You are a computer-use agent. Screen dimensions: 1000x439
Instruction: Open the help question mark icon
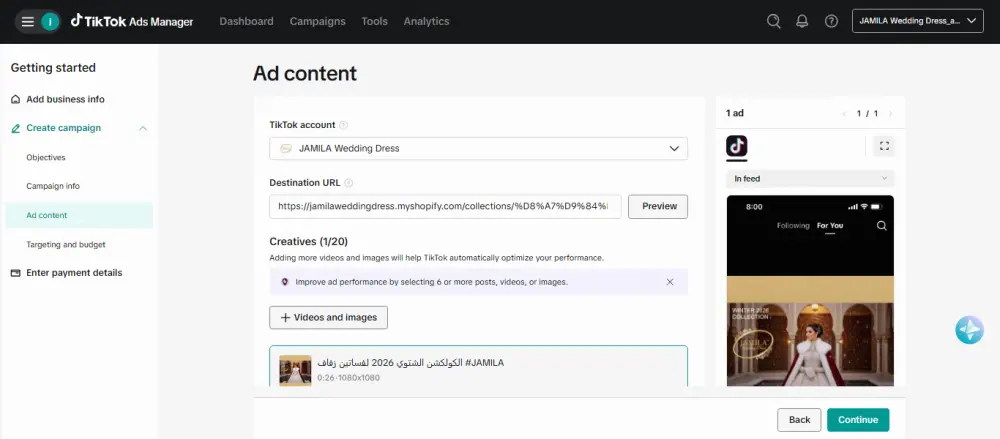(x=831, y=21)
